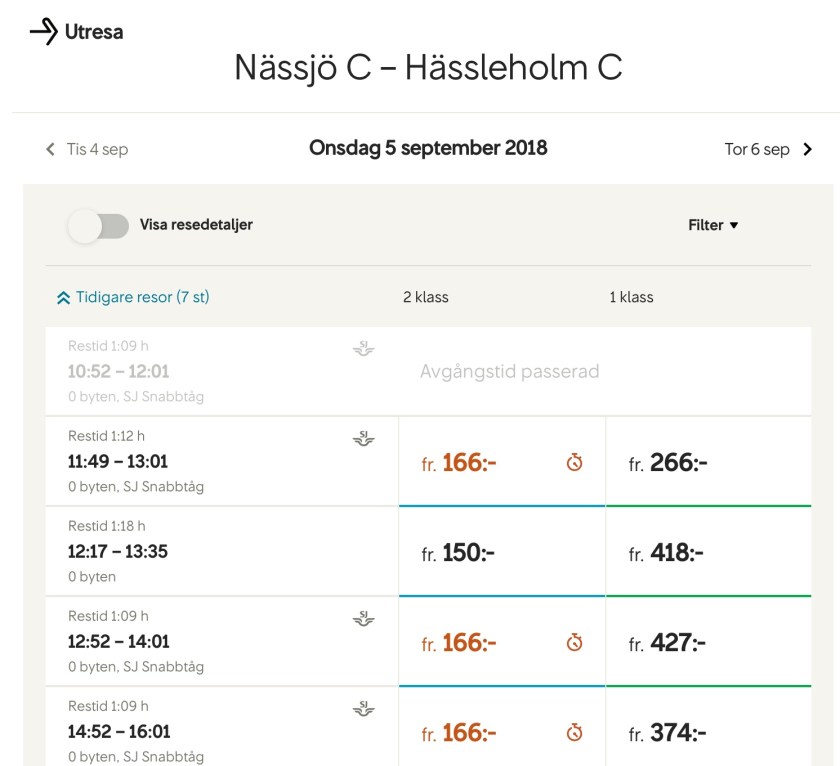Toggle the Visa resedetaljer switch
This screenshot has width=840, height=766.
[98, 225]
